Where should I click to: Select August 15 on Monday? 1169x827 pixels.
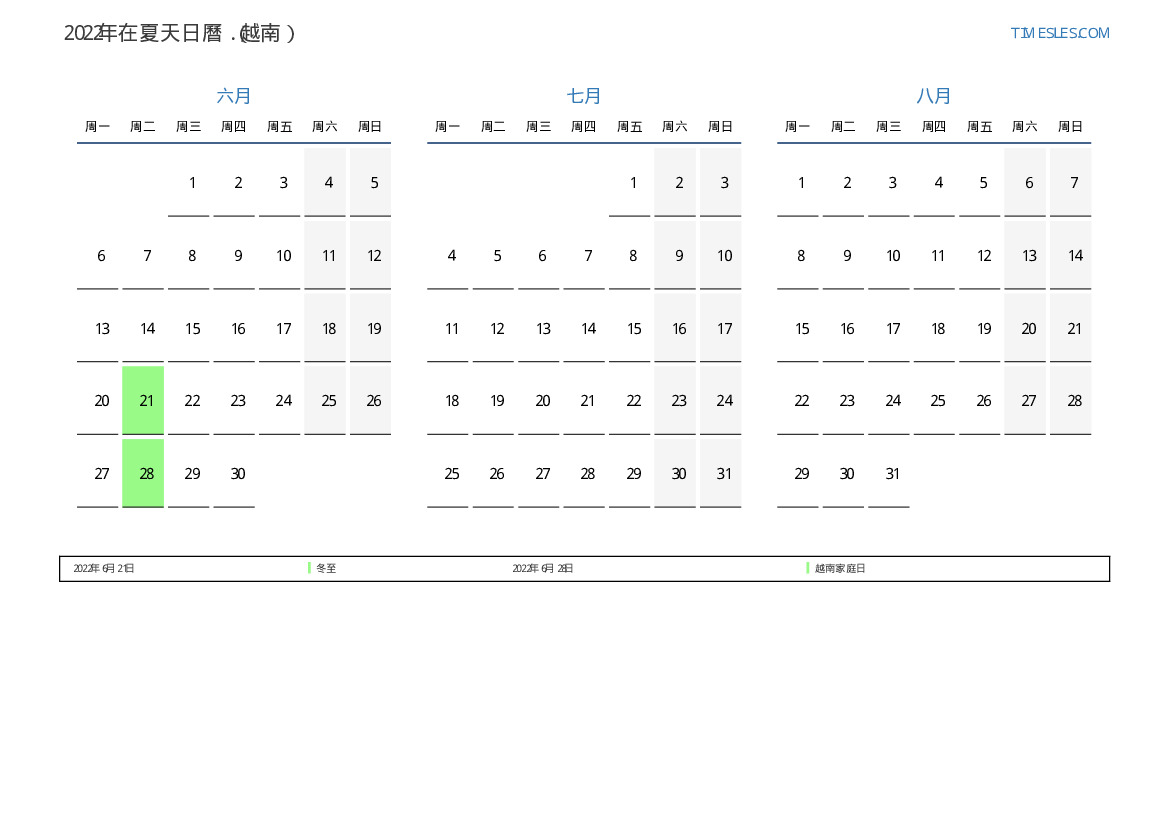tap(798, 329)
